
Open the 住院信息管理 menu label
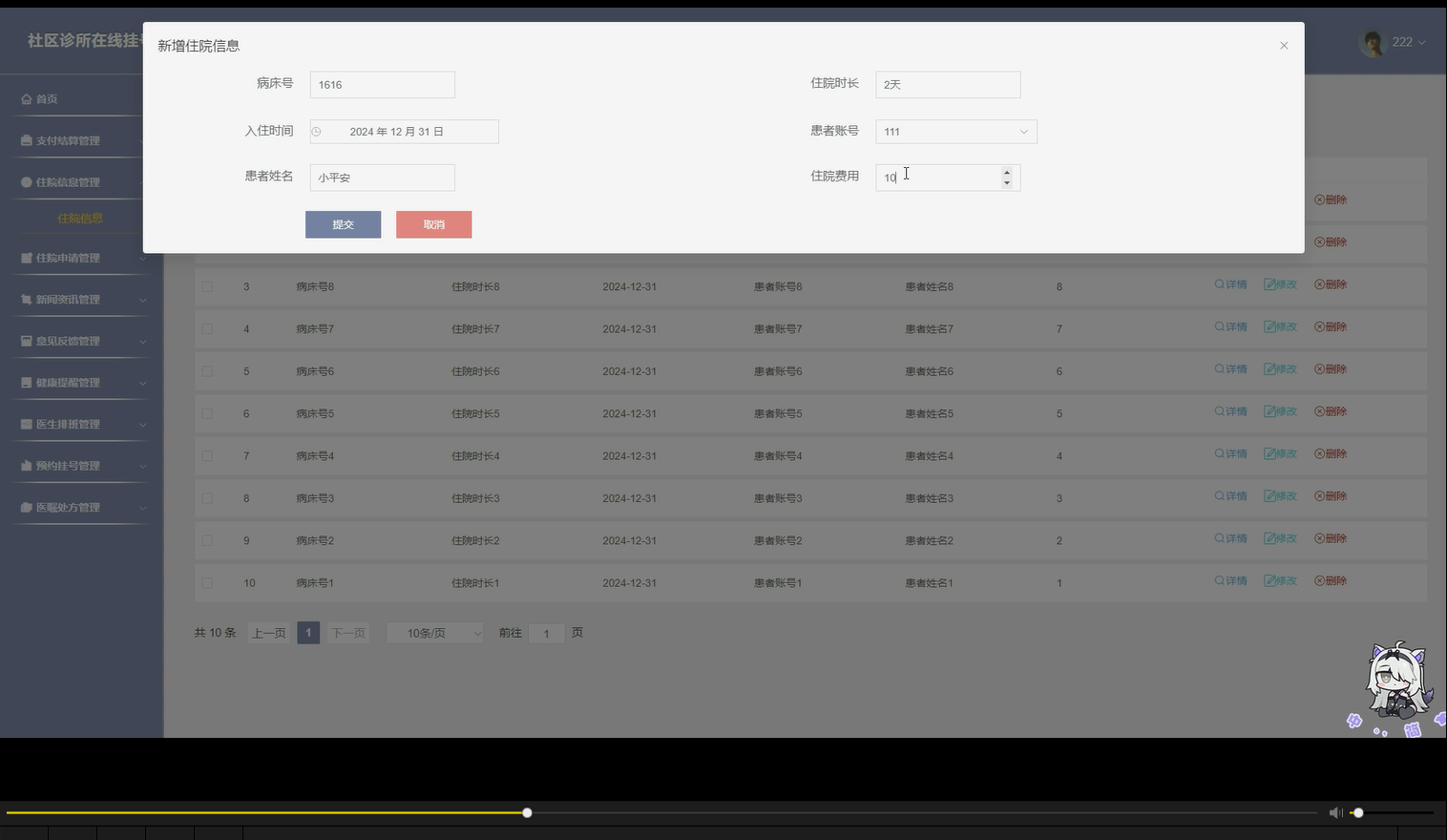[x=68, y=182]
